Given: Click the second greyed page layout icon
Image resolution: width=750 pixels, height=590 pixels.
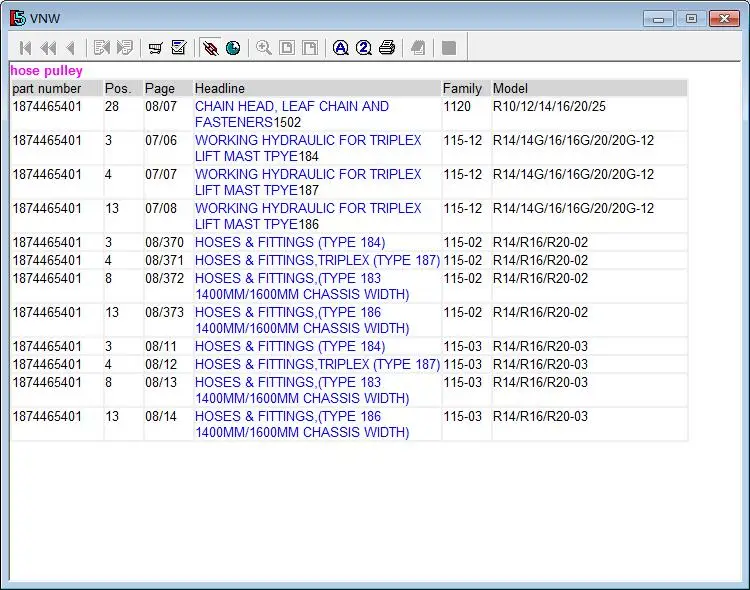Looking at the screenshot, I should coord(310,48).
